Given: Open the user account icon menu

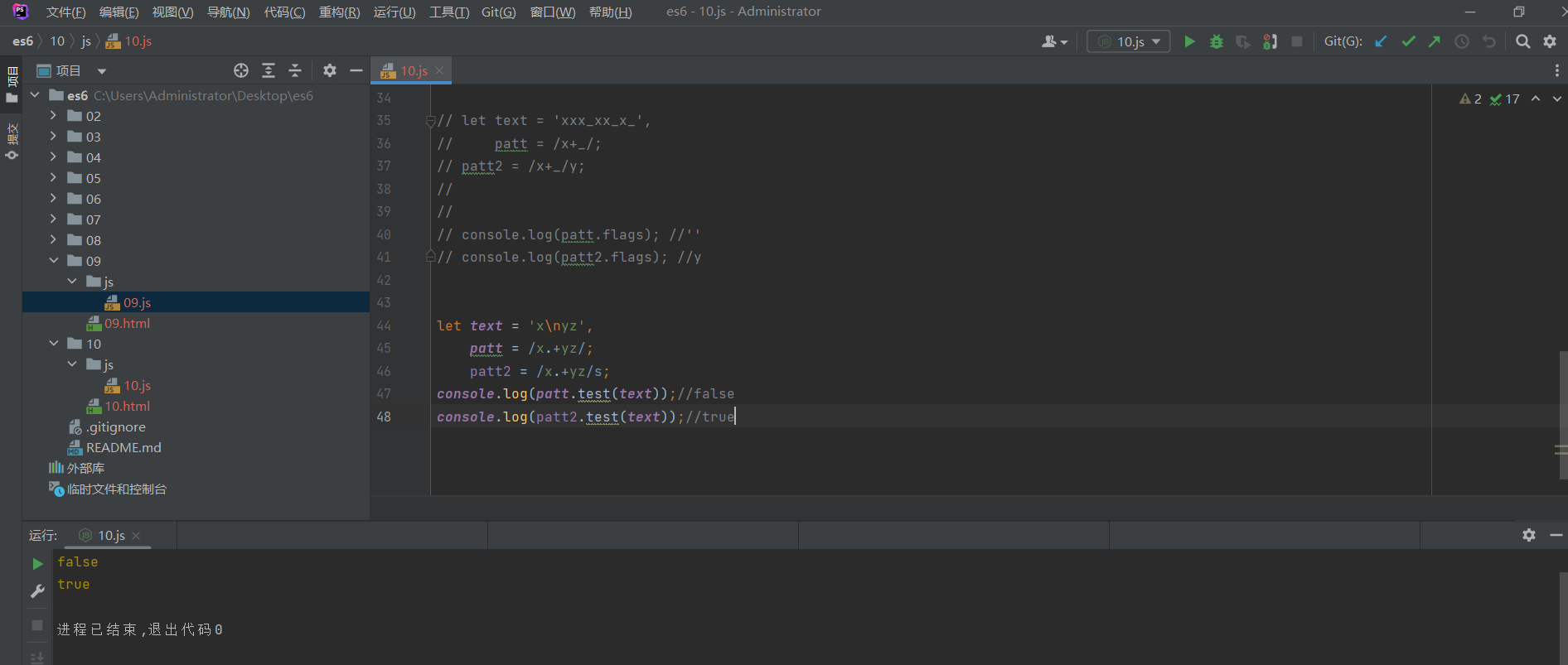Looking at the screenshot, I should point(1054,41).
